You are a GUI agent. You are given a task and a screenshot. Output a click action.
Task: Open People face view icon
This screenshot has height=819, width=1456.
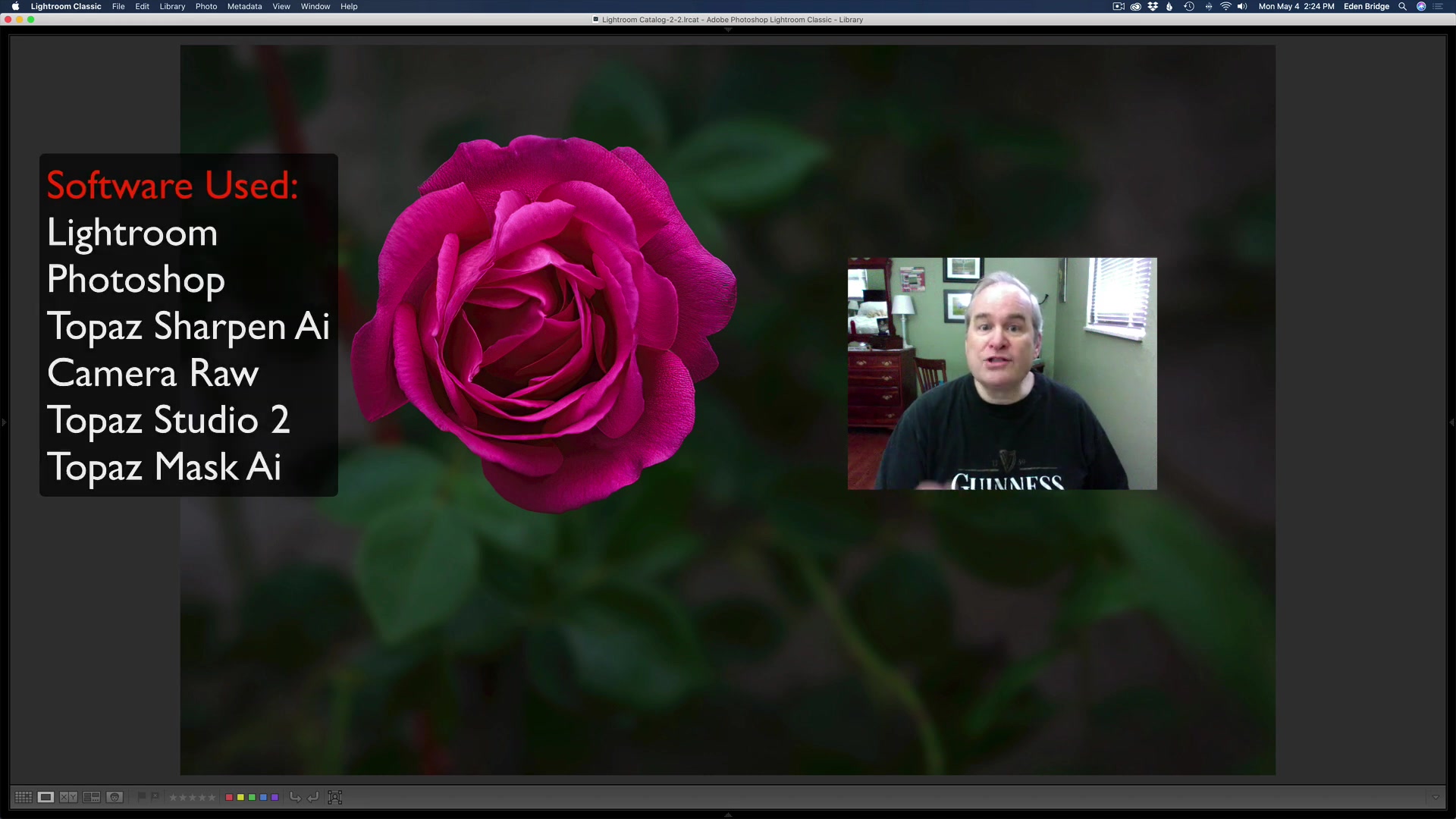pyautogui.click(x=115, y=797)
